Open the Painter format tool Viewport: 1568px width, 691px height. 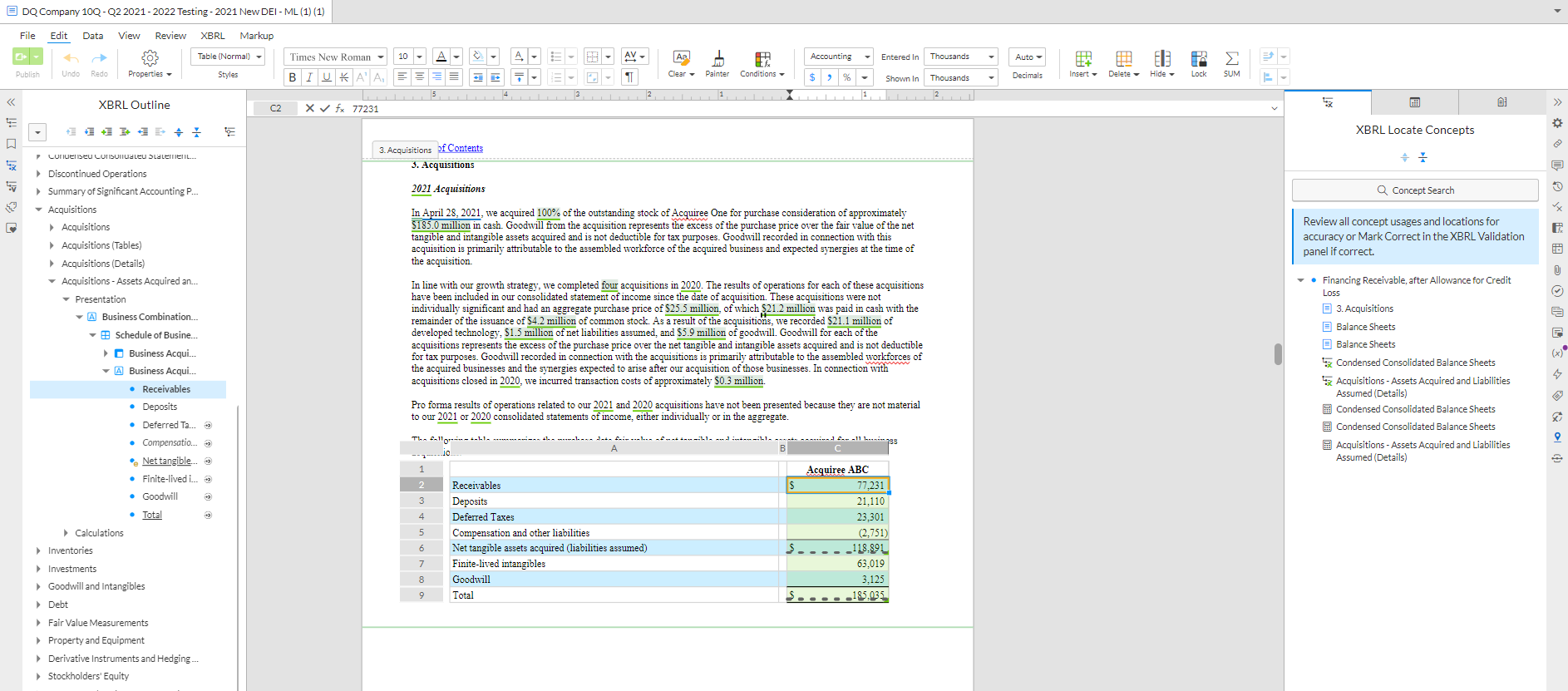pyautogui.click(x=718, y=57)
